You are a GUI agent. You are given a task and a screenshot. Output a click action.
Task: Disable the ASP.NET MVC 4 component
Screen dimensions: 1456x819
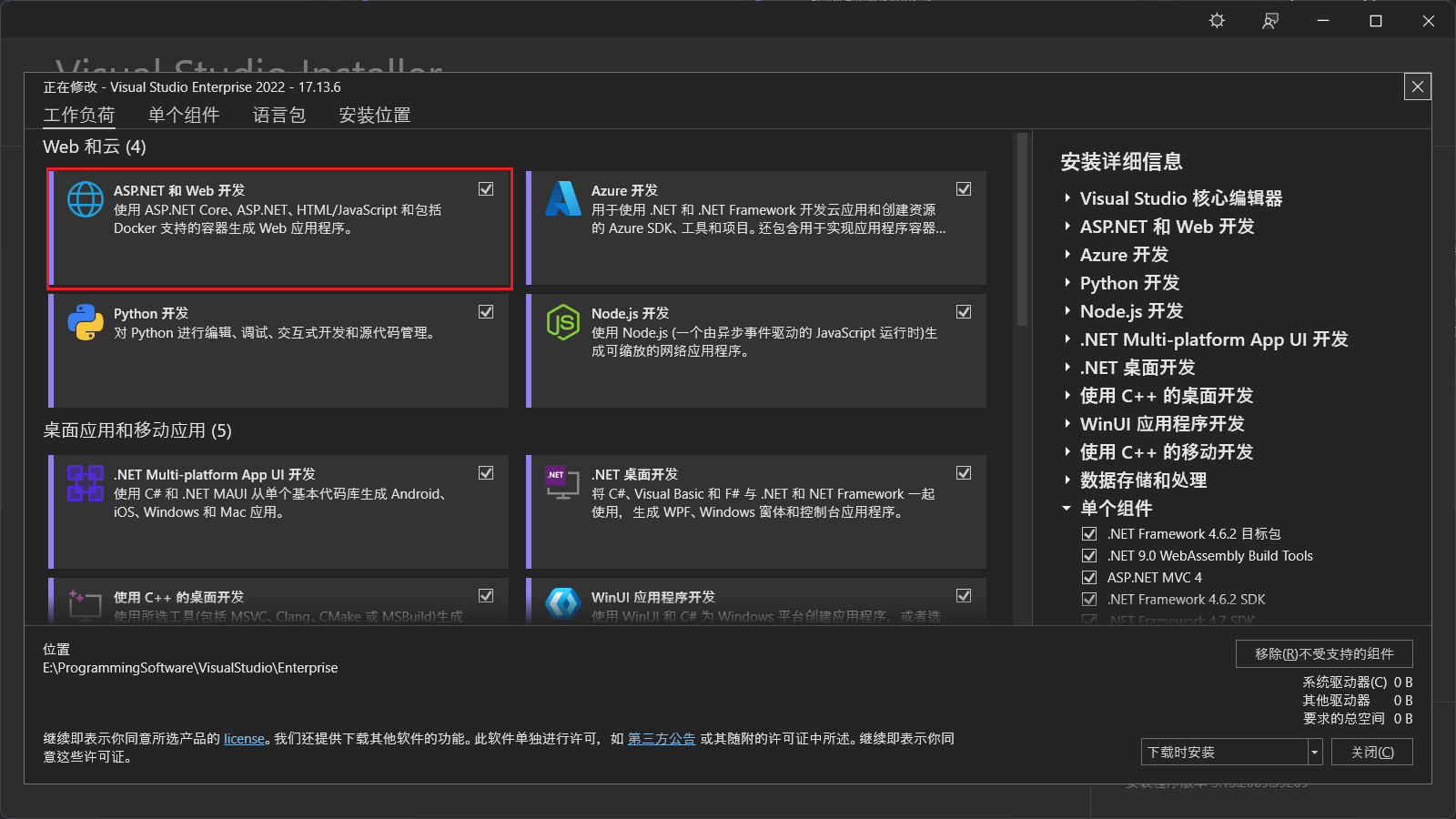(1089, 577)
